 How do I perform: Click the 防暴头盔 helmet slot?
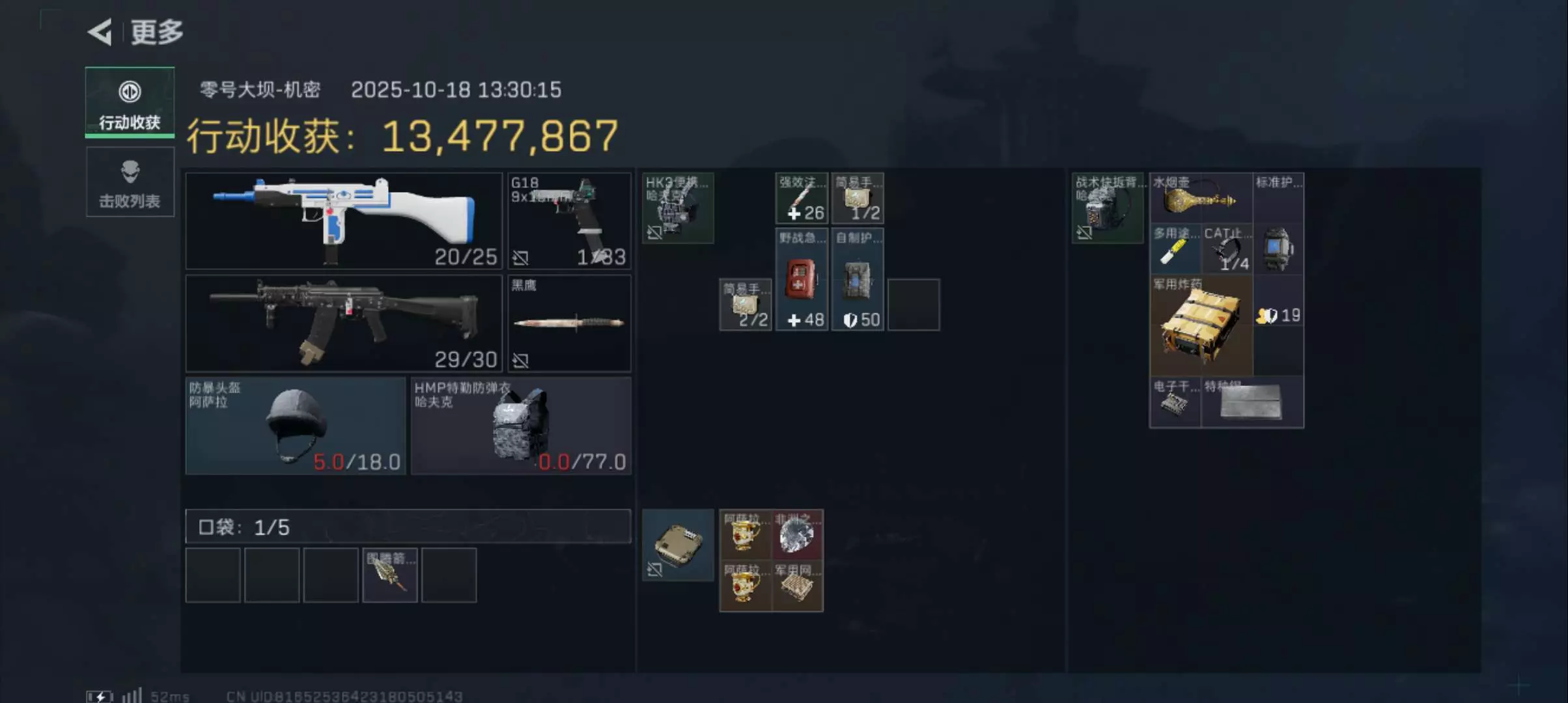296,426
